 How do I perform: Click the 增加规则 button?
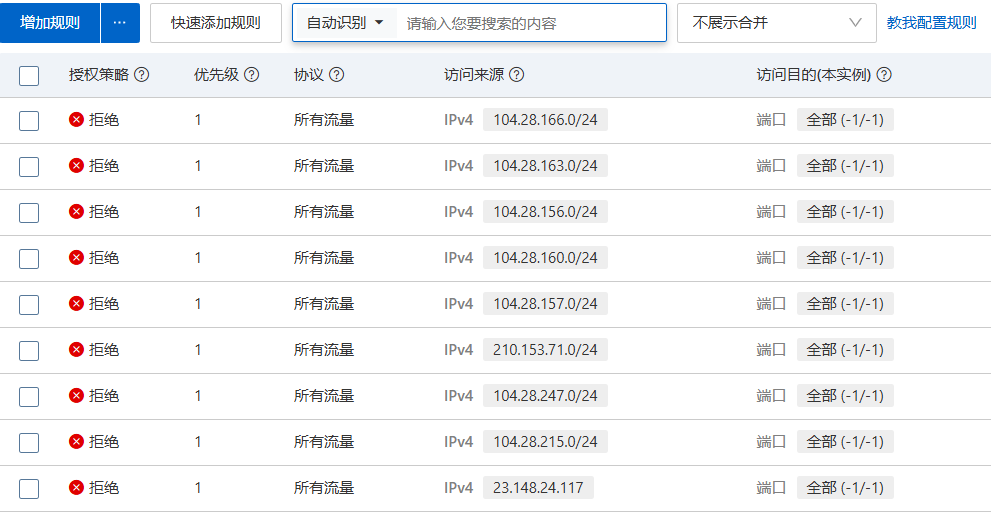pyautogui.click(x=50, y=23)
